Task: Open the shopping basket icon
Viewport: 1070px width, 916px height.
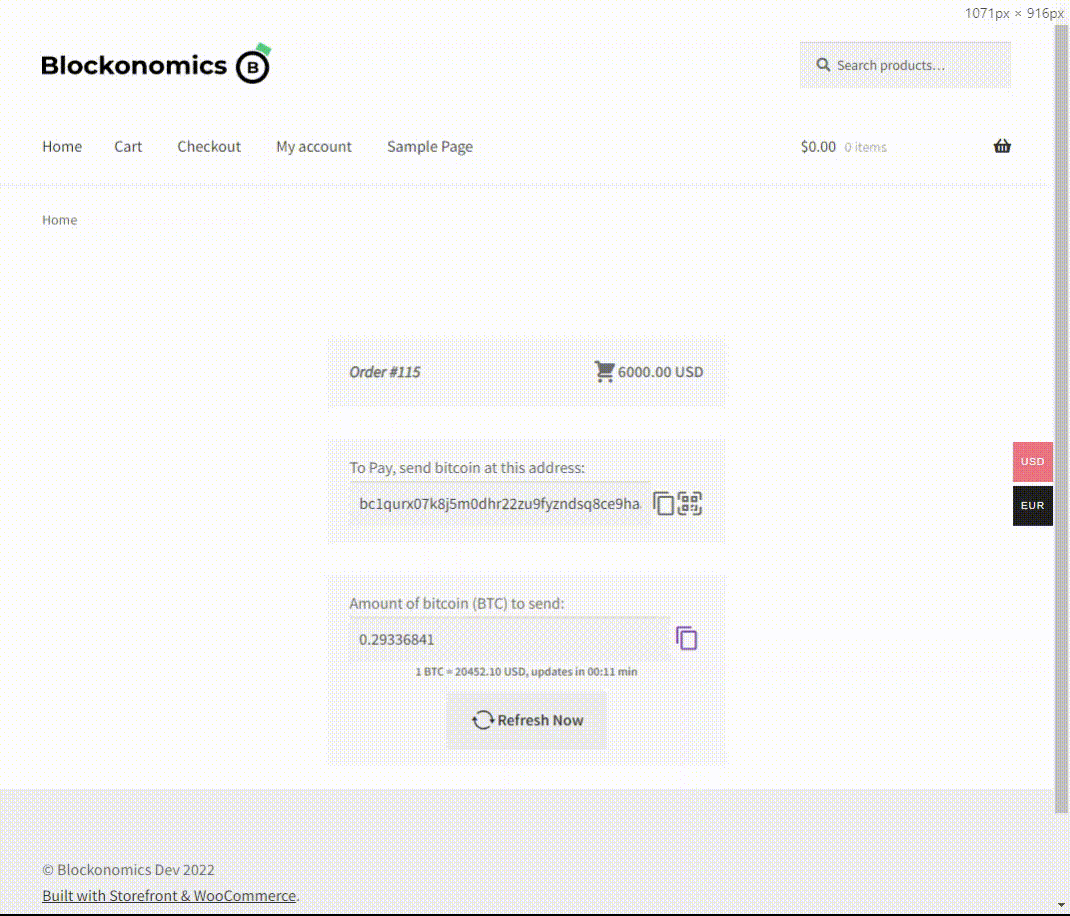Action: [x=1002, y=146]
